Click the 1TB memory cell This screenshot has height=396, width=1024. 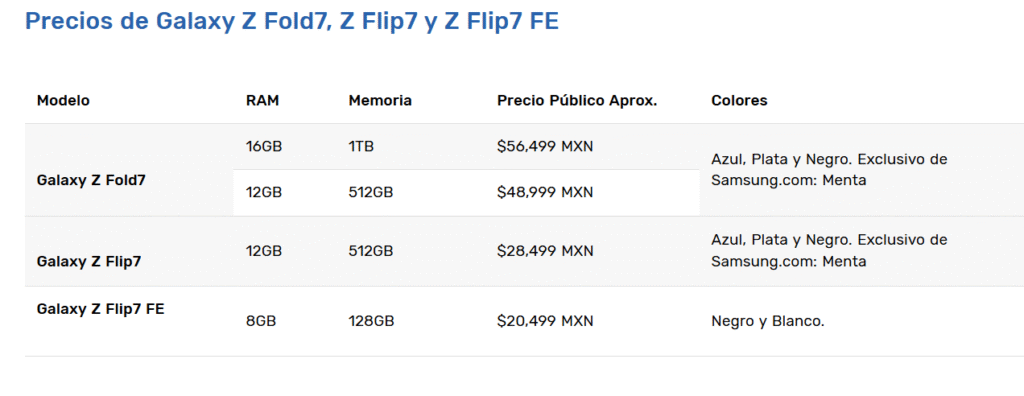point(361,146)
